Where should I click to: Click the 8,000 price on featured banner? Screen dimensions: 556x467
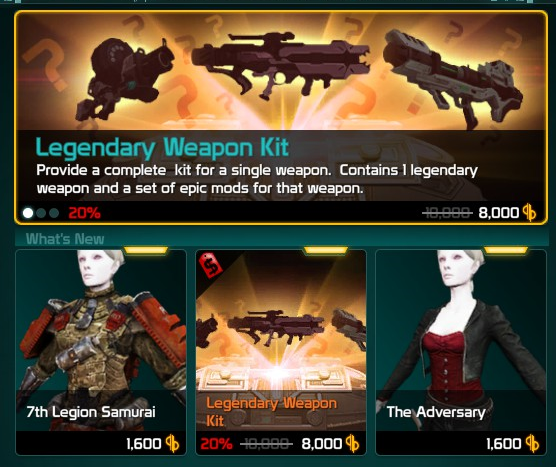pos(499,213)
